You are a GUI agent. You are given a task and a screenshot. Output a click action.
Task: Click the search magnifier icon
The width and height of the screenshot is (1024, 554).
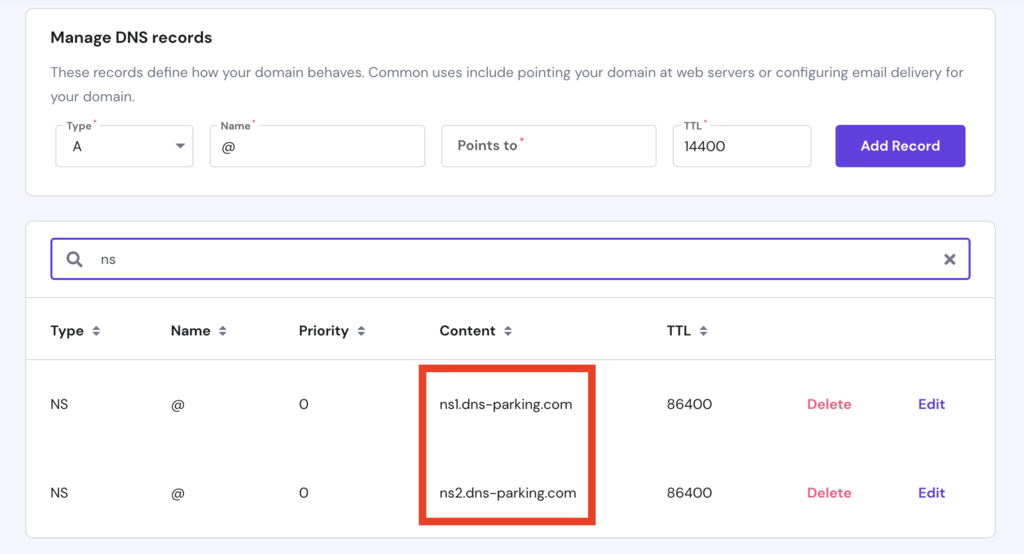pyautogui.click(x=75, y=259)
